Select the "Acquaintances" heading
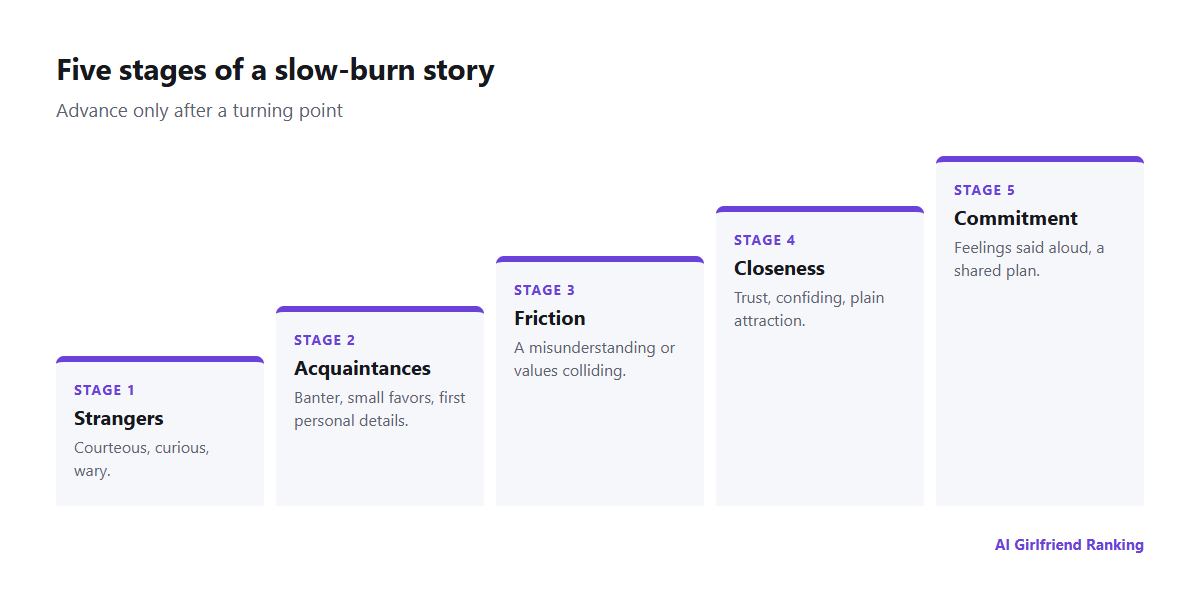Screen dimensions: 1200x595 click(362, 369)
